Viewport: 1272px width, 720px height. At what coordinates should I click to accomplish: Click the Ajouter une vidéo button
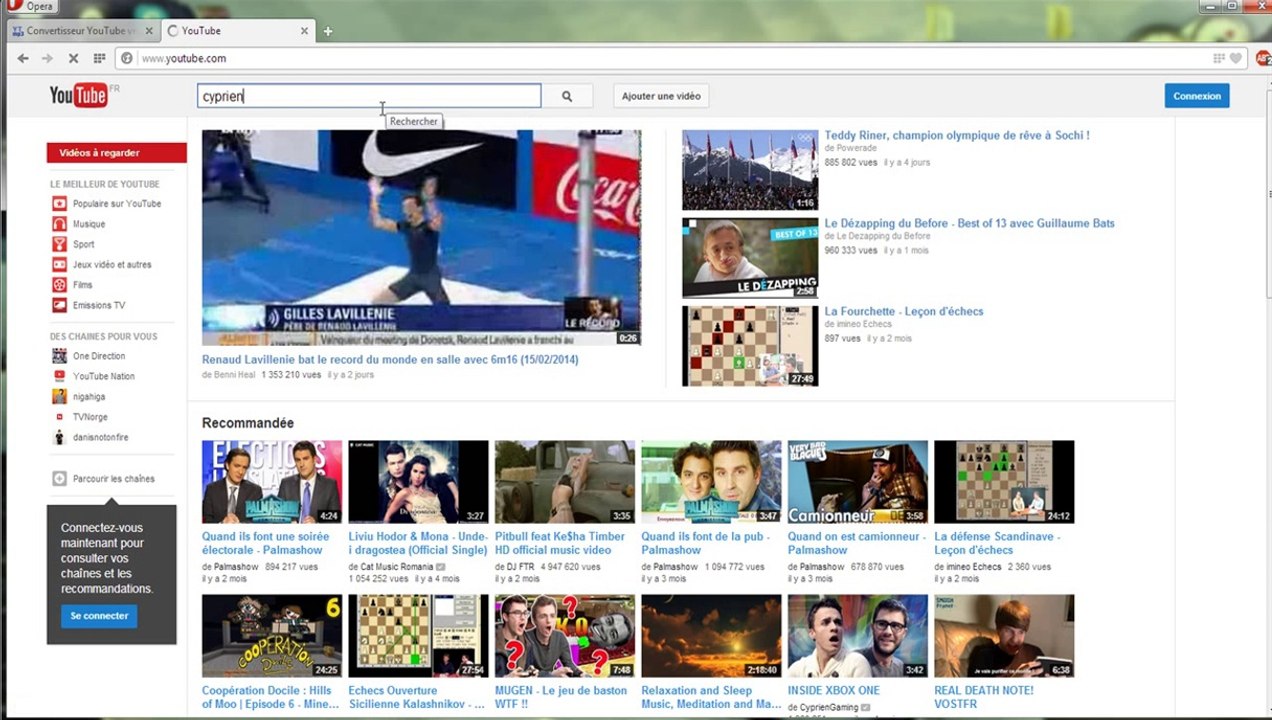[661, 96]
